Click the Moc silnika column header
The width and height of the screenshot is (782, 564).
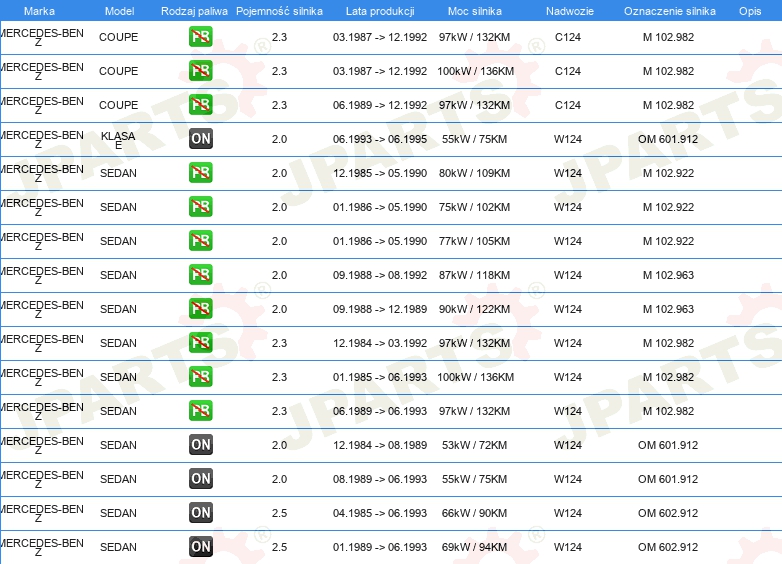point(475,11)
